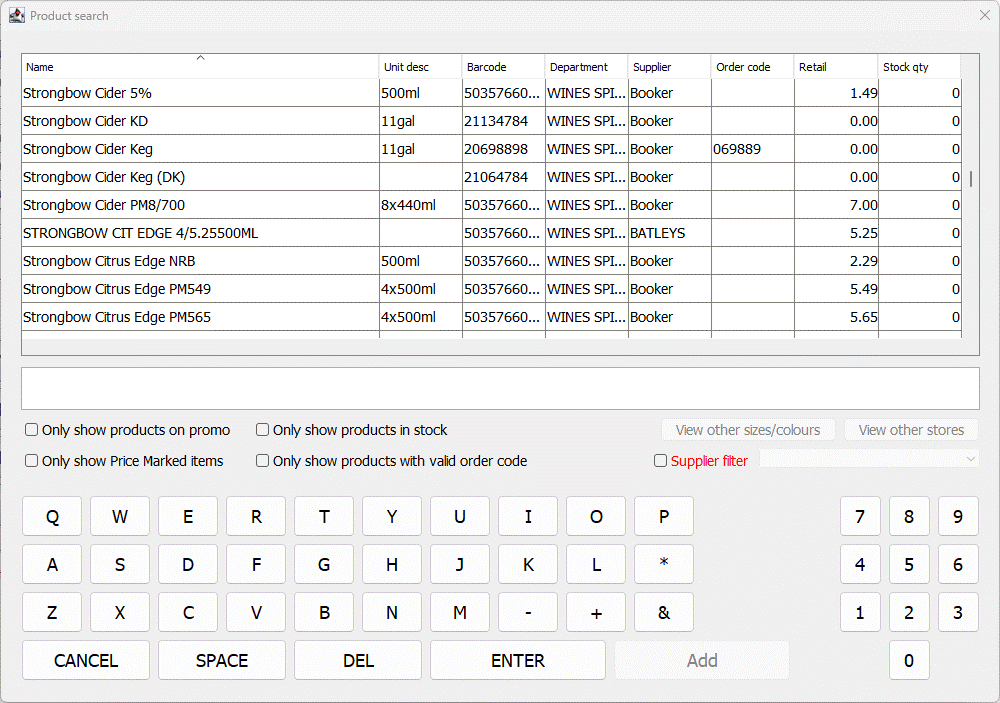Image resolution: width=1000 pixels, height=703 pixels.
Task: Tap the minus key
Action: (x=528, y=612)
